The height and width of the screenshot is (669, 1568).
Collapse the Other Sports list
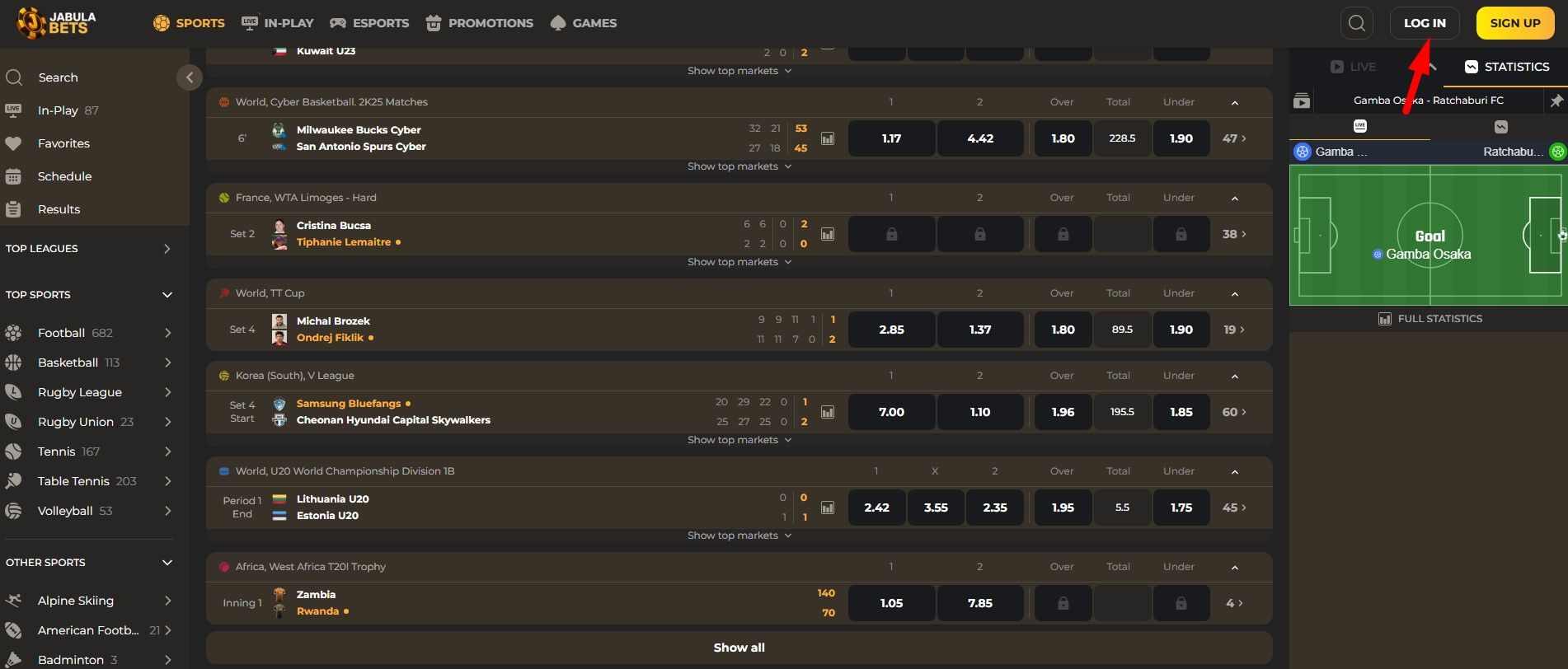(x=167, y=563)
